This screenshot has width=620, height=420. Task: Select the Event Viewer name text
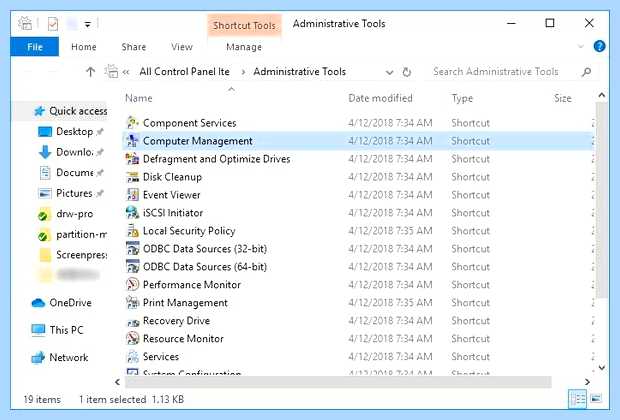pyautogui.click(x=172, y=195)
